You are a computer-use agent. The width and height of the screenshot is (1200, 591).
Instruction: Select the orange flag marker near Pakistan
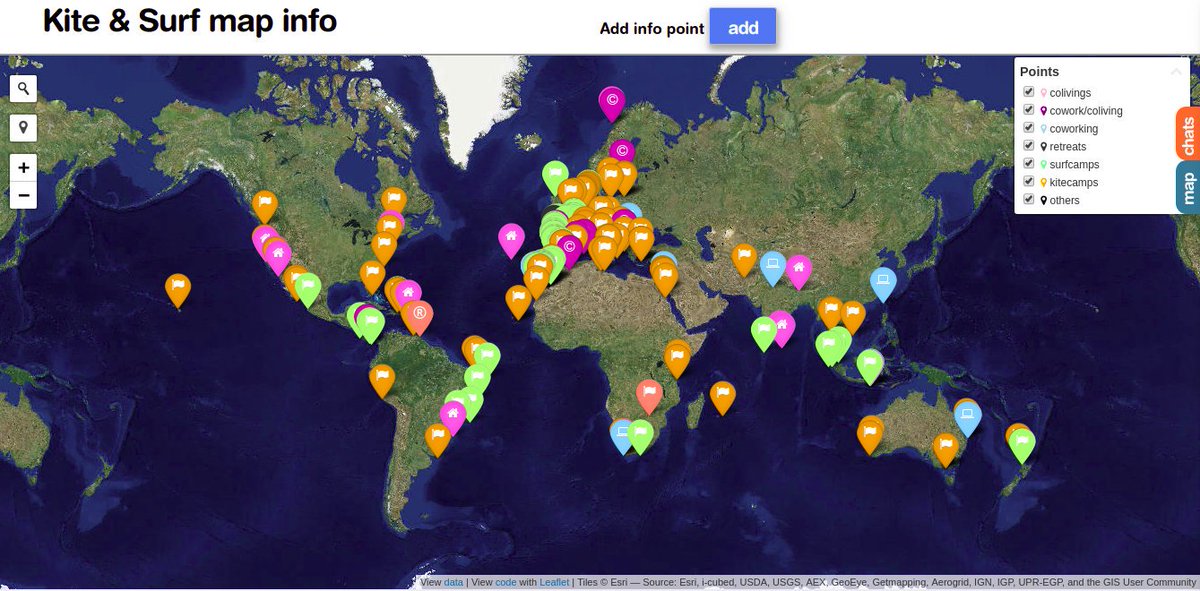point(743,261)
